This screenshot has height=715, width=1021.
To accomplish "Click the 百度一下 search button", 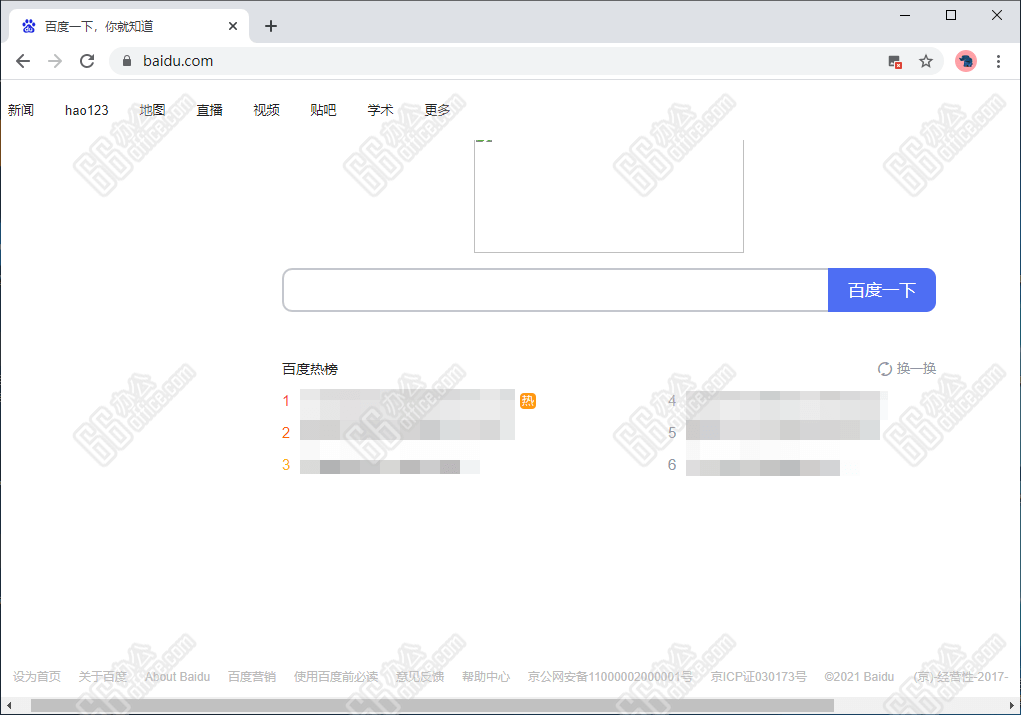I will click(882, 290).
